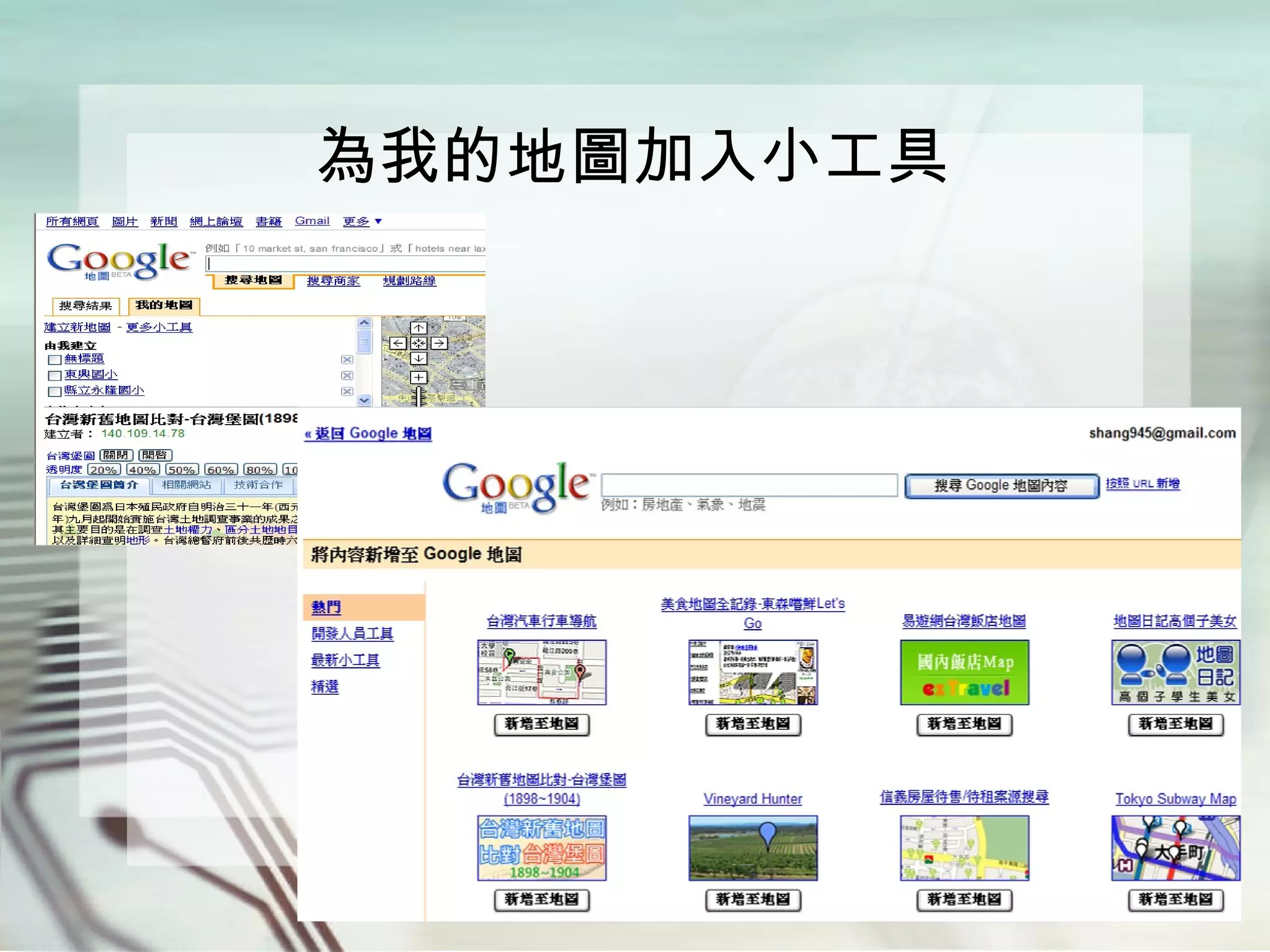1270x952 pixels.
Task: Click 更多小工具 link
Action: [159, 327]
